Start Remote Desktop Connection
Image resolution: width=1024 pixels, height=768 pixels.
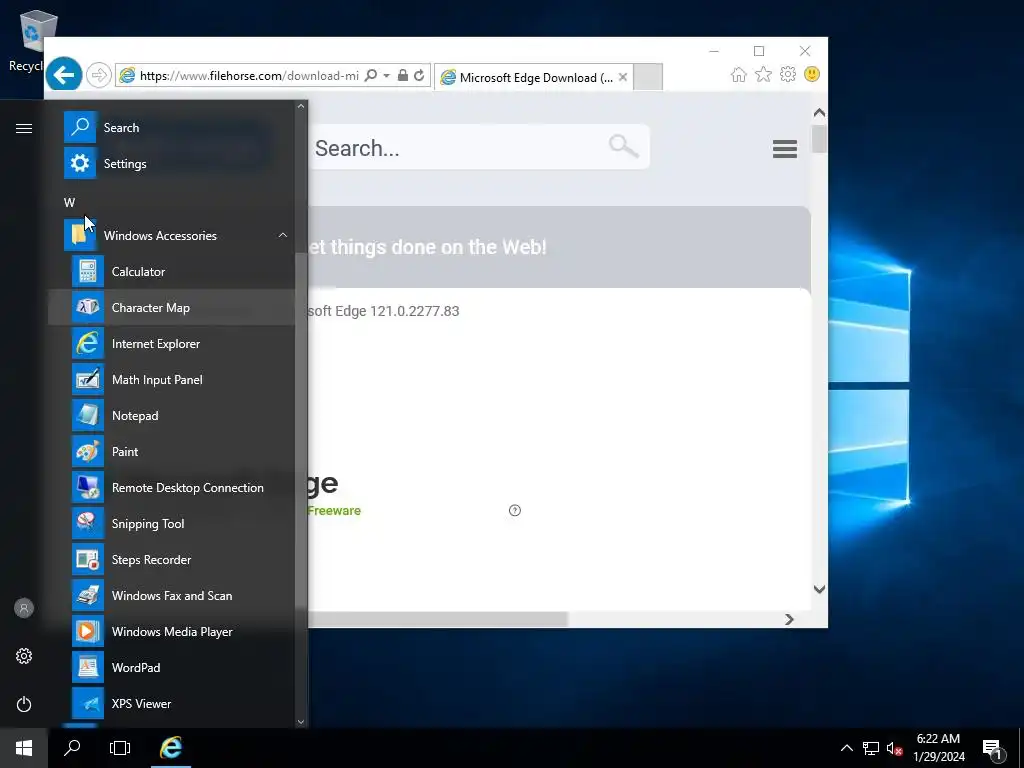point(171,487)
